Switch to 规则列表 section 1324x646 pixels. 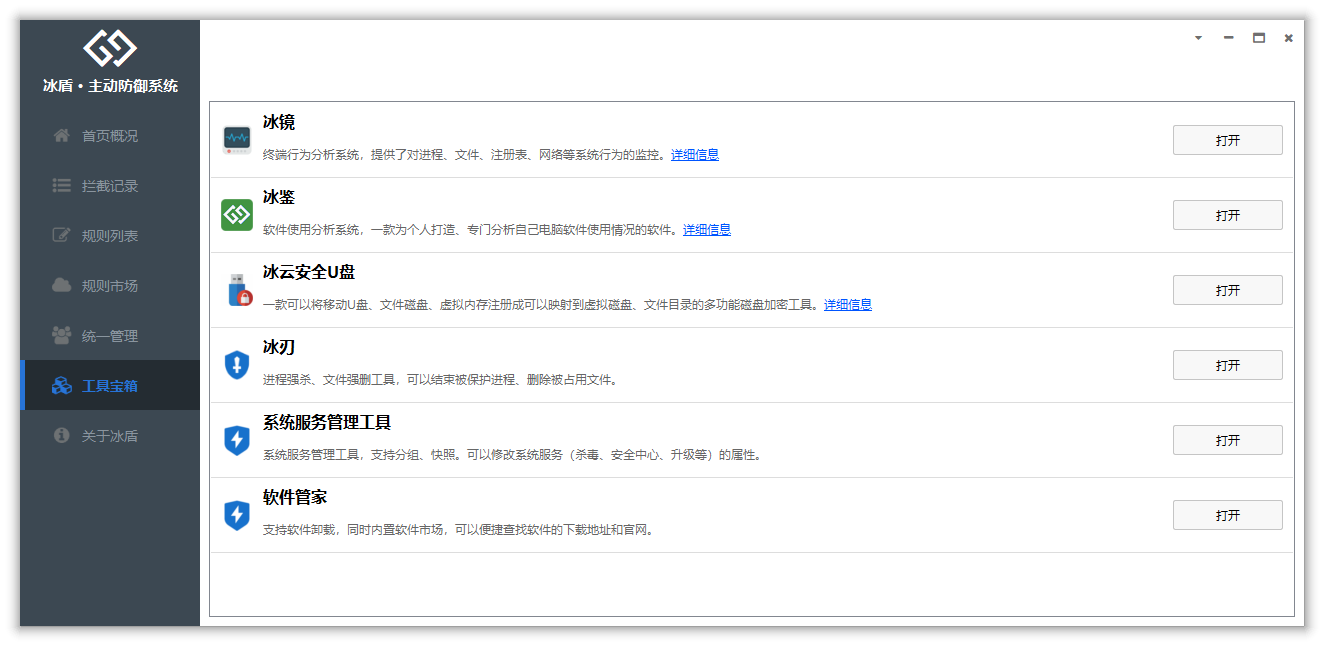pos(110,236)
